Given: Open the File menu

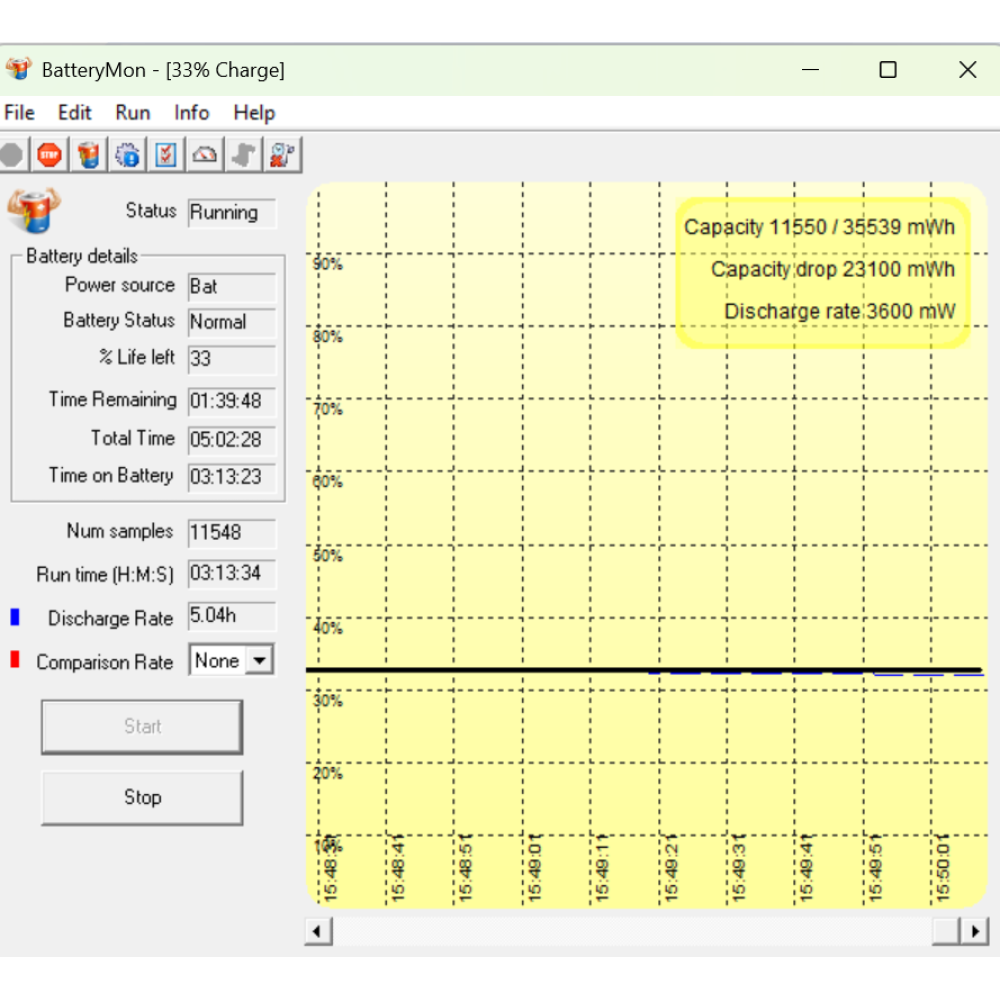Looking at the screenshot, I should [19, 113].
